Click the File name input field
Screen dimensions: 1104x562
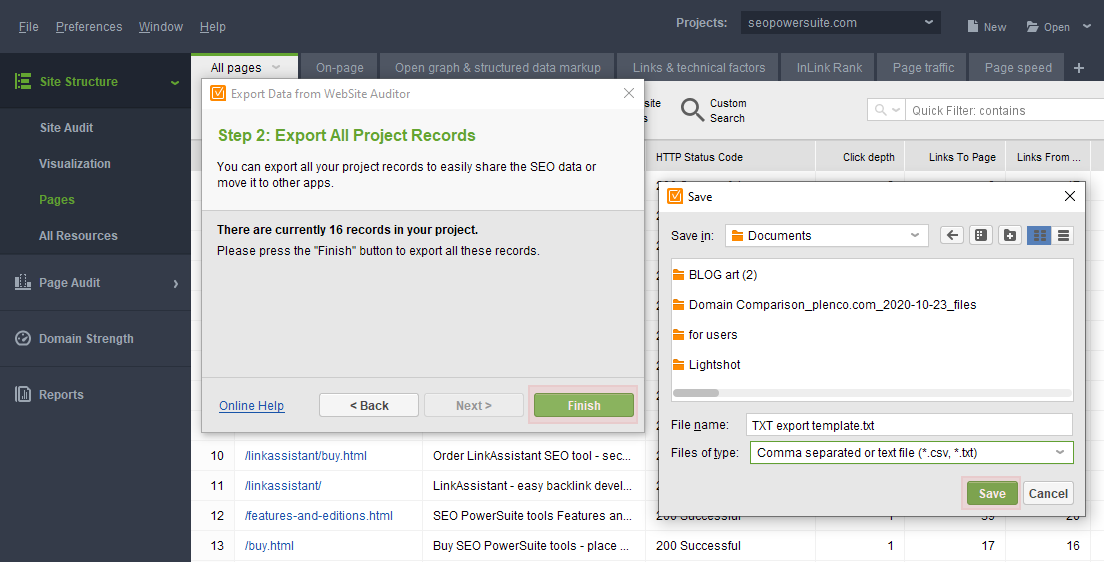(909, 425)
